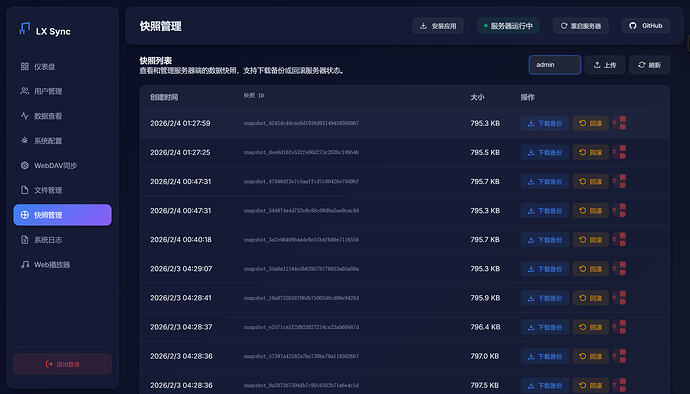Go to 文件管理 in the sidebar

pyautogui.click(x=62, y=190)
